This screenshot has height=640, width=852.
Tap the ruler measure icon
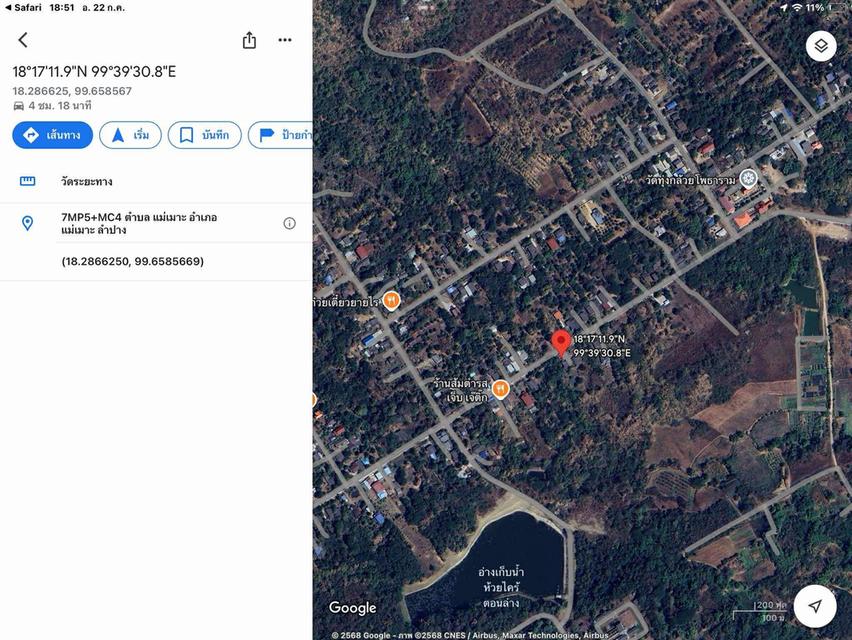point(28,181)
